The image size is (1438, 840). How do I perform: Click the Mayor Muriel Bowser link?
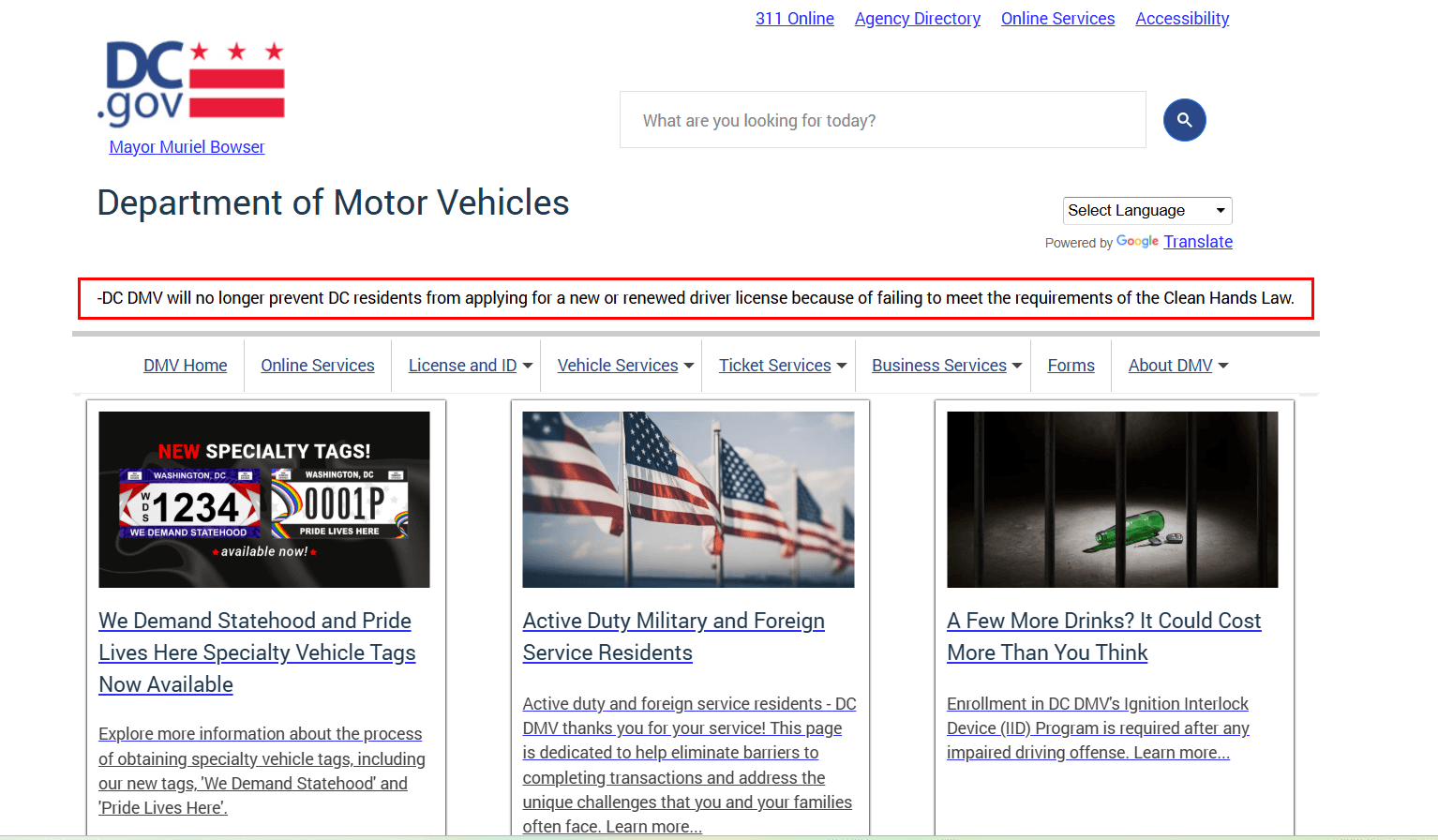(187, 146)
